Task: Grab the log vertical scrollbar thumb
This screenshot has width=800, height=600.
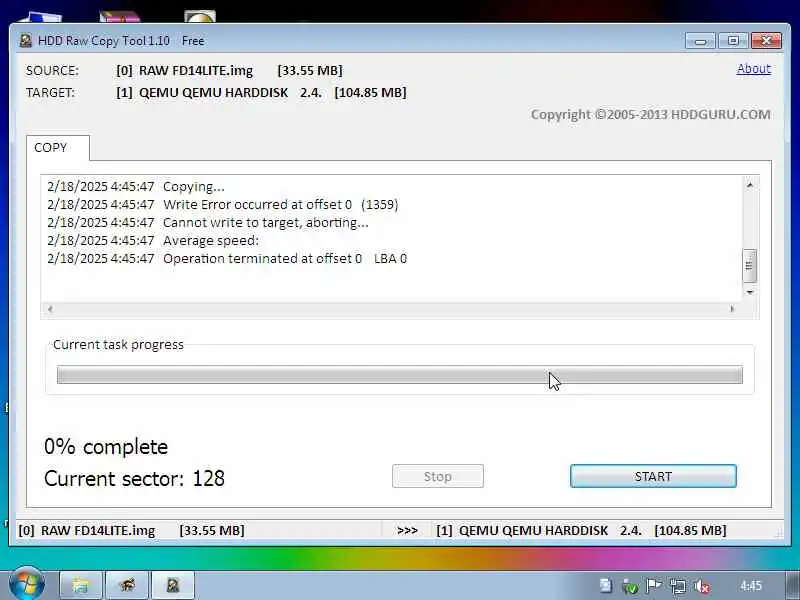Action: coord(749,265)
